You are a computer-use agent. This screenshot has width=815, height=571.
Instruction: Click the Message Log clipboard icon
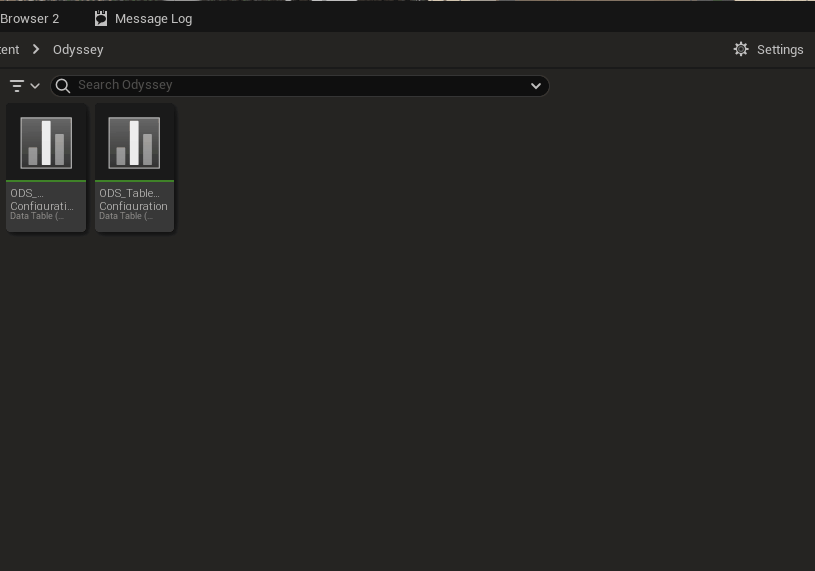coord(101,18)
